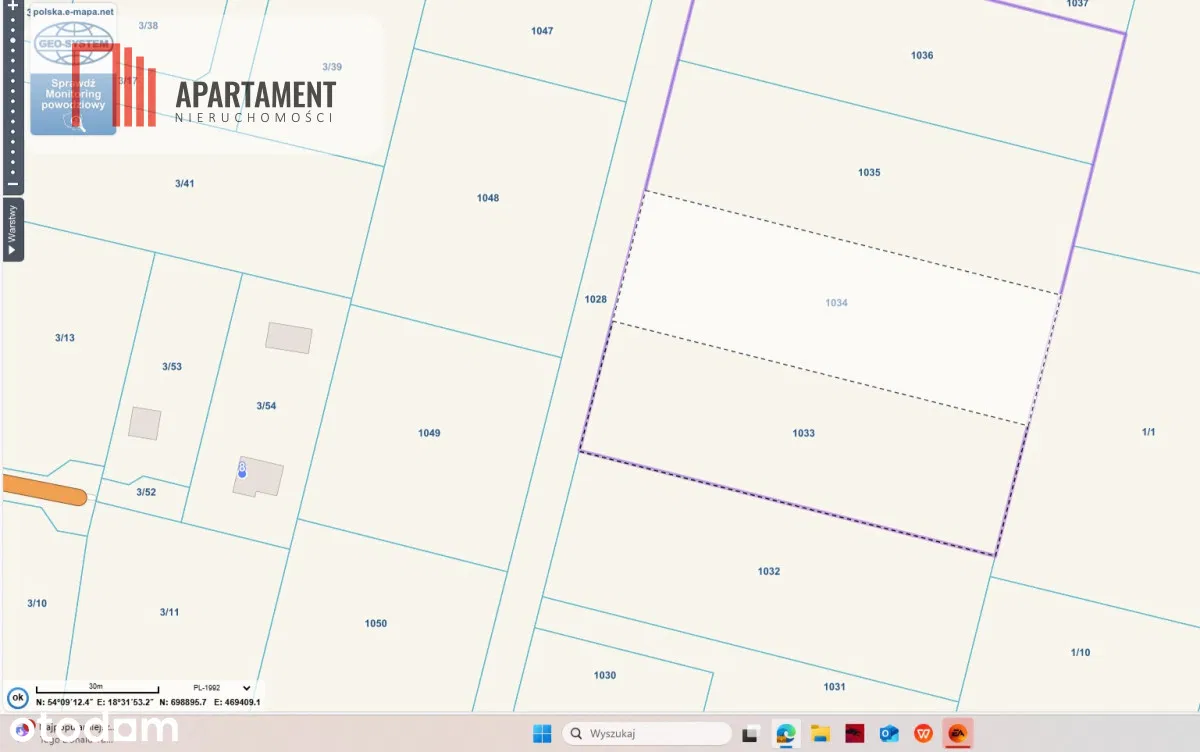Launch Outlook from the taskbar
The height and width of the screenshot is (752, 1200).
click(888, 734)
